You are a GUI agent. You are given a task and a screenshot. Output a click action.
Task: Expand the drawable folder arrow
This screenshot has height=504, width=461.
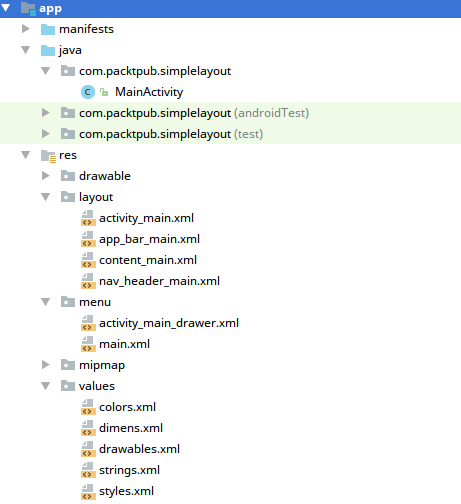pyautogui.click(x=45, y=176)
